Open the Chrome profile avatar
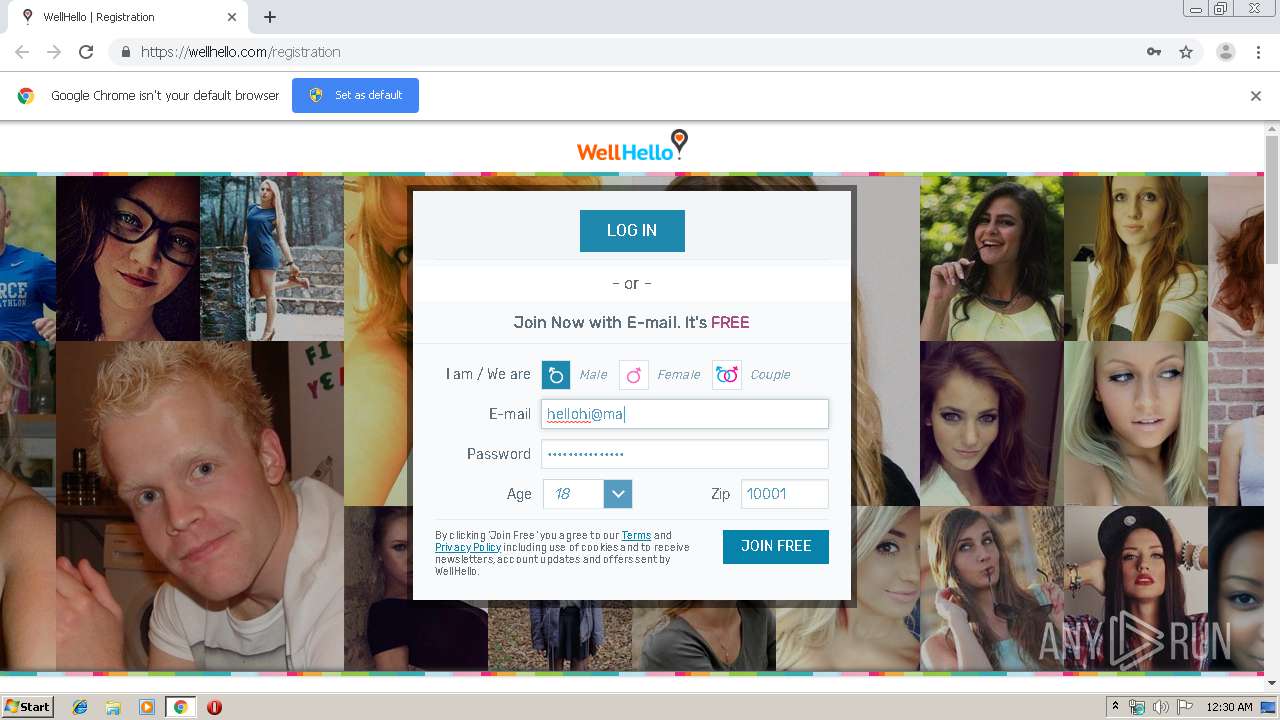Image resolution: width=1280 pixels, height=720 pixels. (1226, 52)
